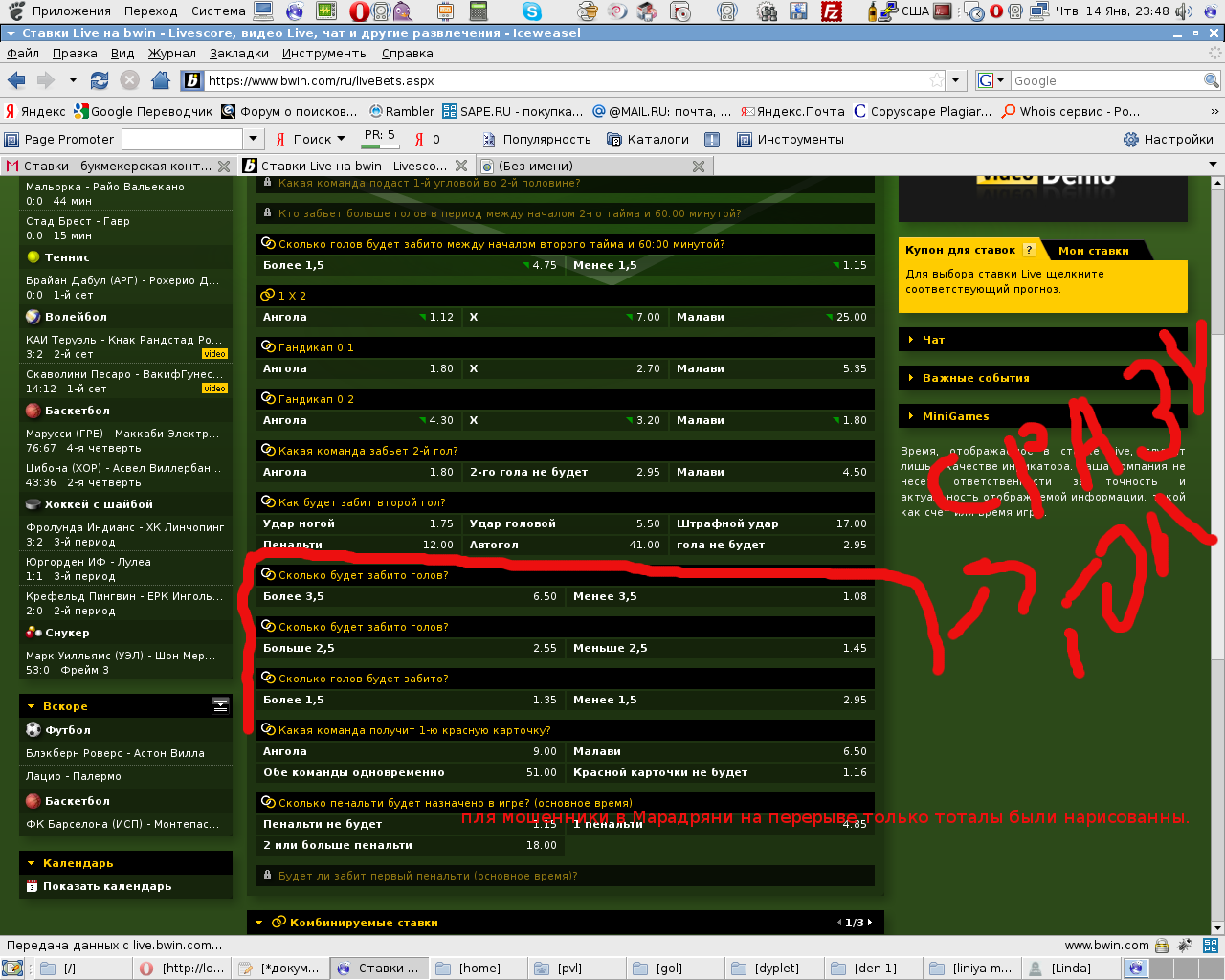Viewport: 1225px width, 980px height.
Task: Launch Opera from the top panel
Action: [x=359, y=11]
